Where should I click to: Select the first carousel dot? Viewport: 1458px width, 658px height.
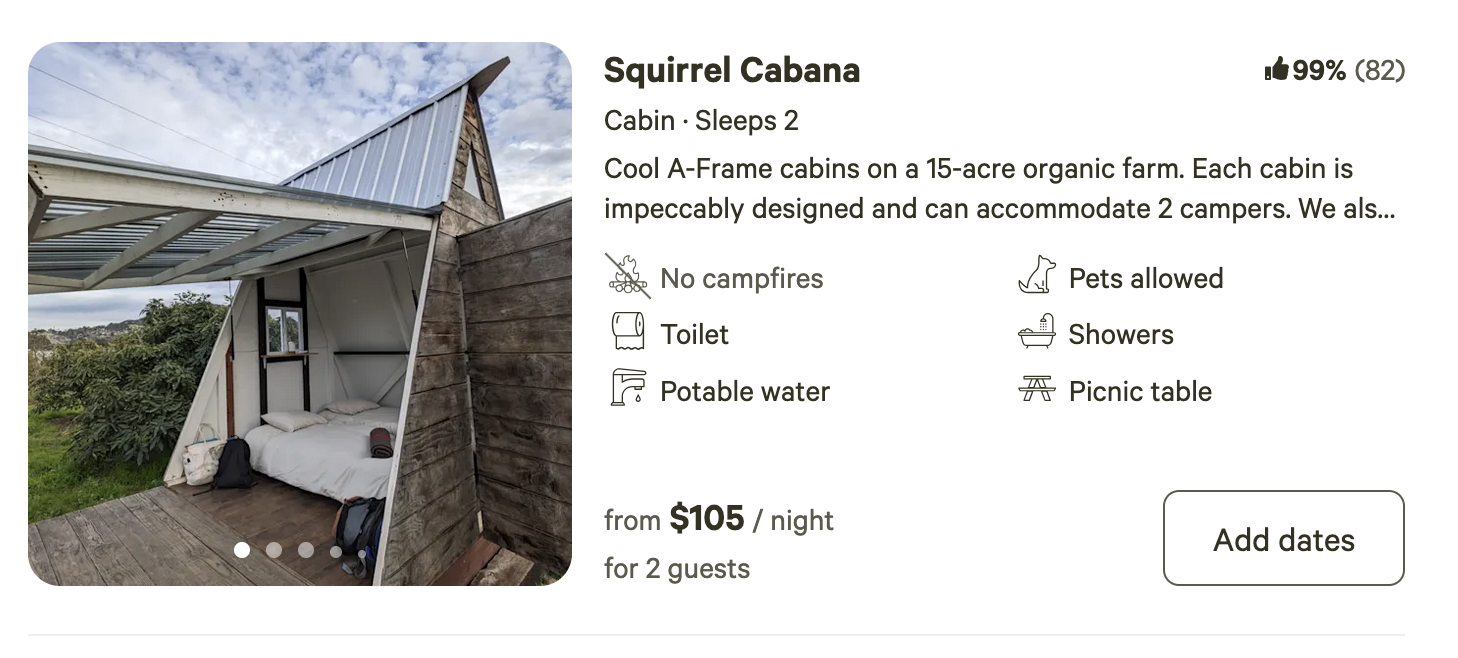coord(242,549)
